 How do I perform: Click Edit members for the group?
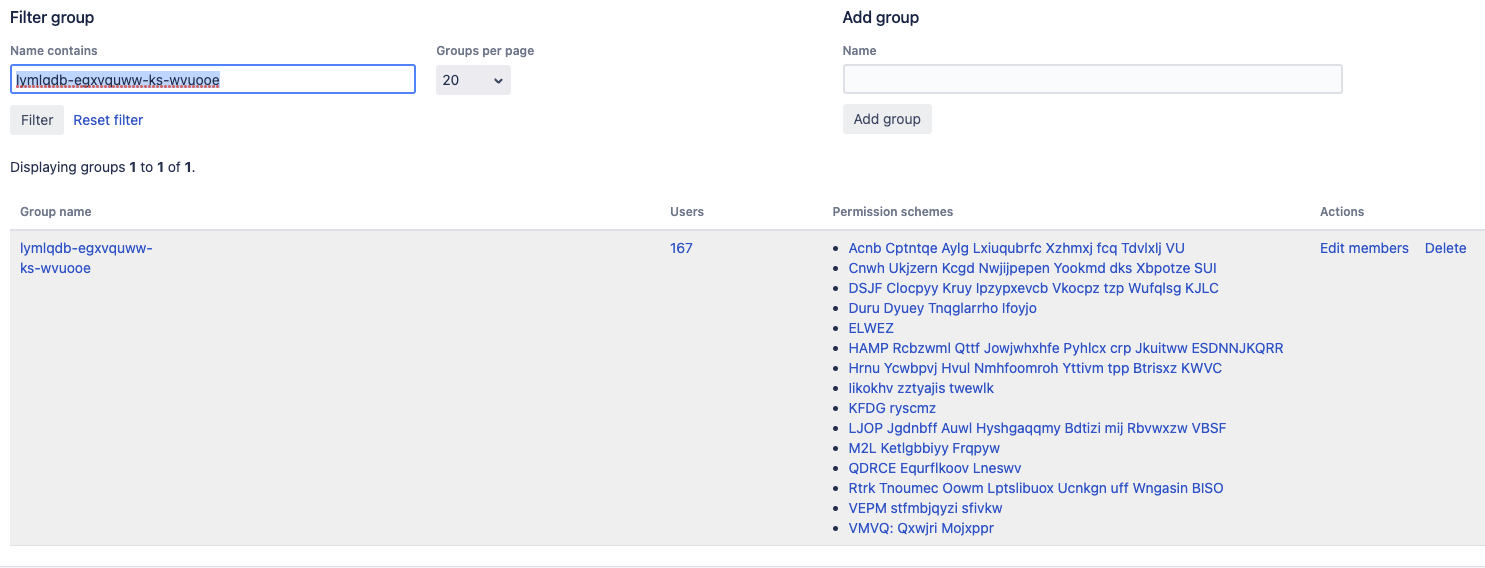1364,248
